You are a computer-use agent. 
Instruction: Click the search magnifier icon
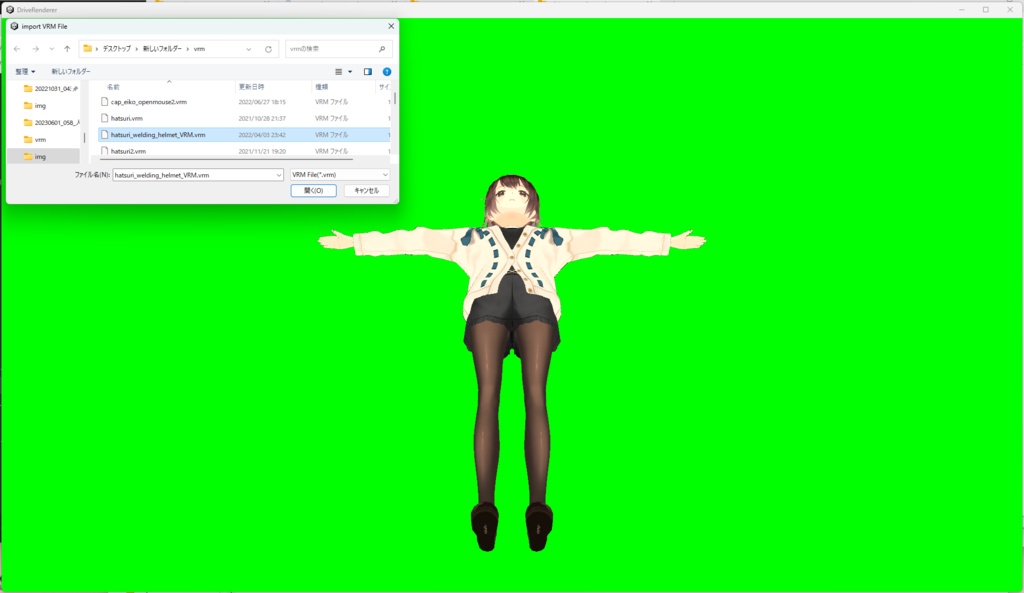[x=382, y=47]
